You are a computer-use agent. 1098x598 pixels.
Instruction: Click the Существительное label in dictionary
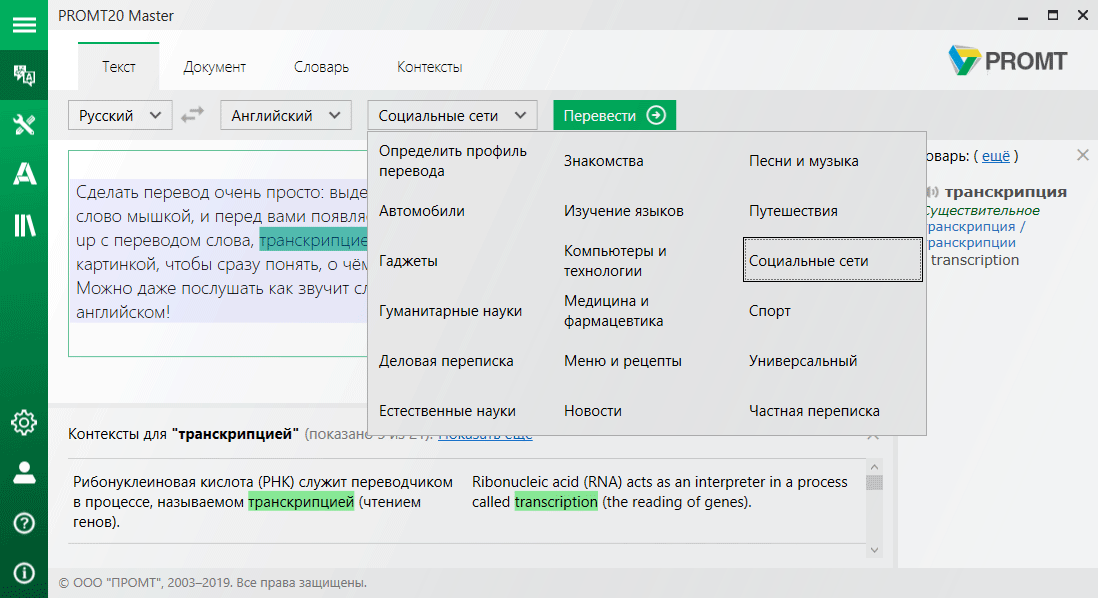point(981,210)
